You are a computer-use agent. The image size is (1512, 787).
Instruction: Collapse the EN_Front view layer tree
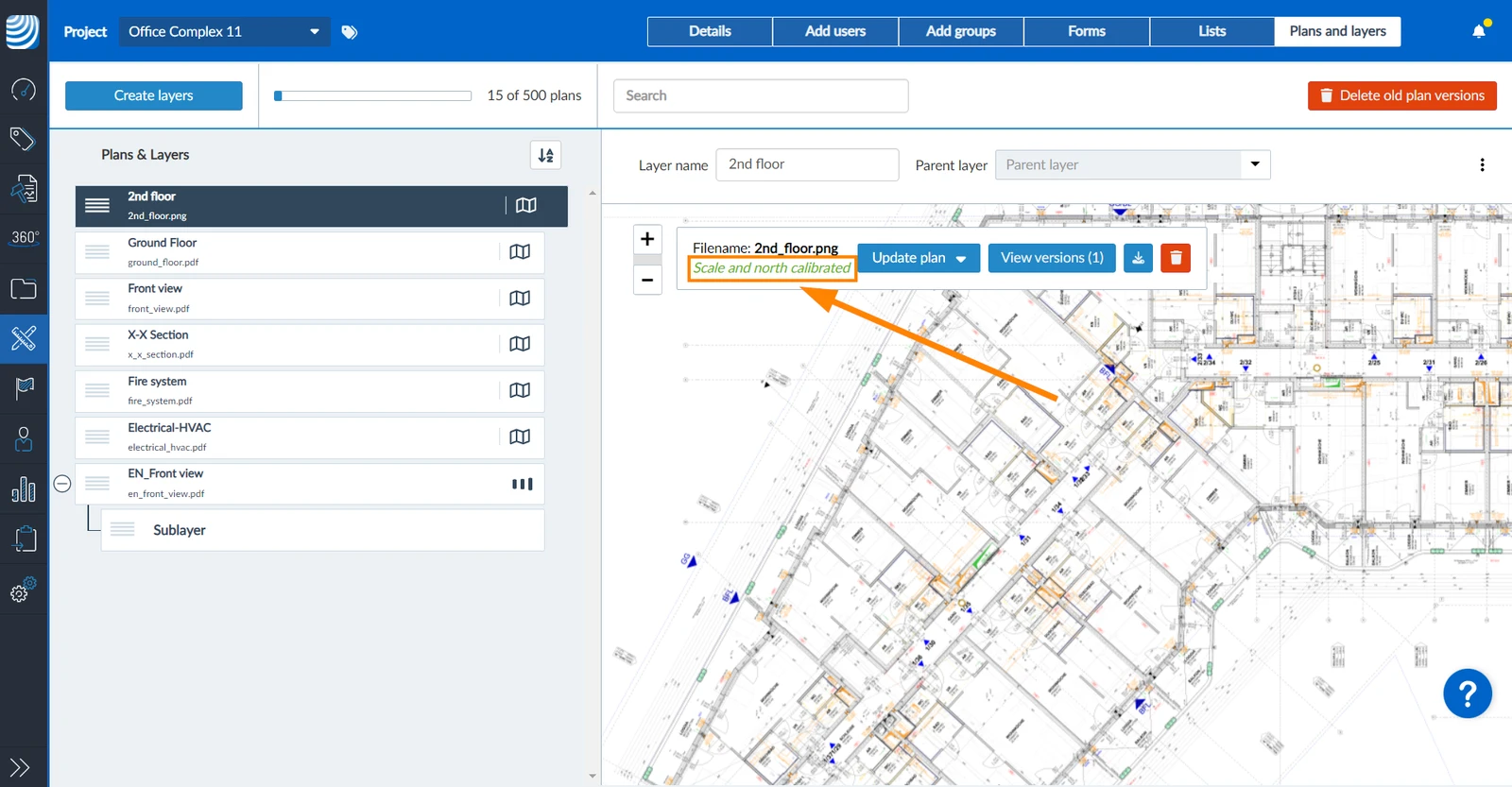pos(62,484)
